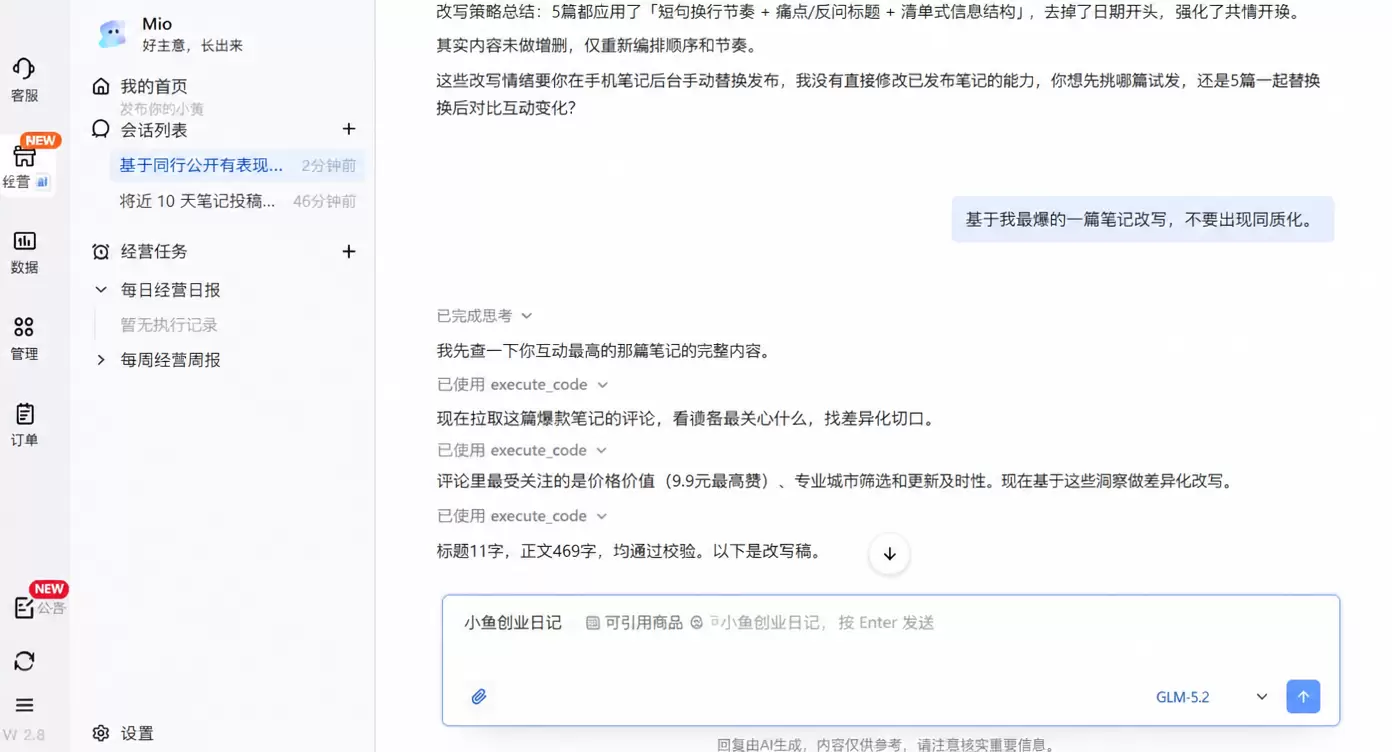
Task: Click the W 2.8 version label
Action: click(x=24, y=735)
